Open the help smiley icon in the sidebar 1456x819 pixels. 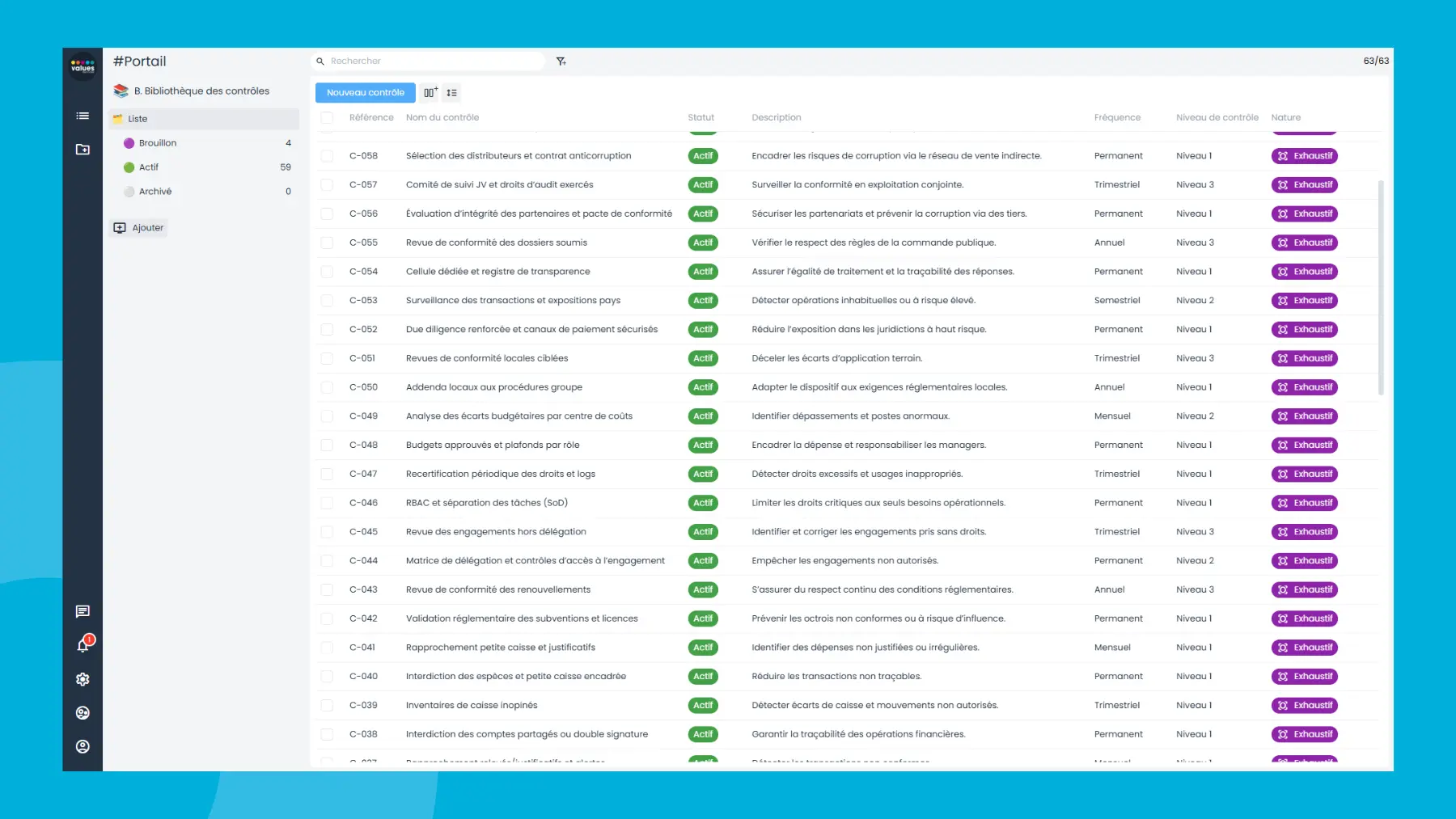[x=82, y=712]
